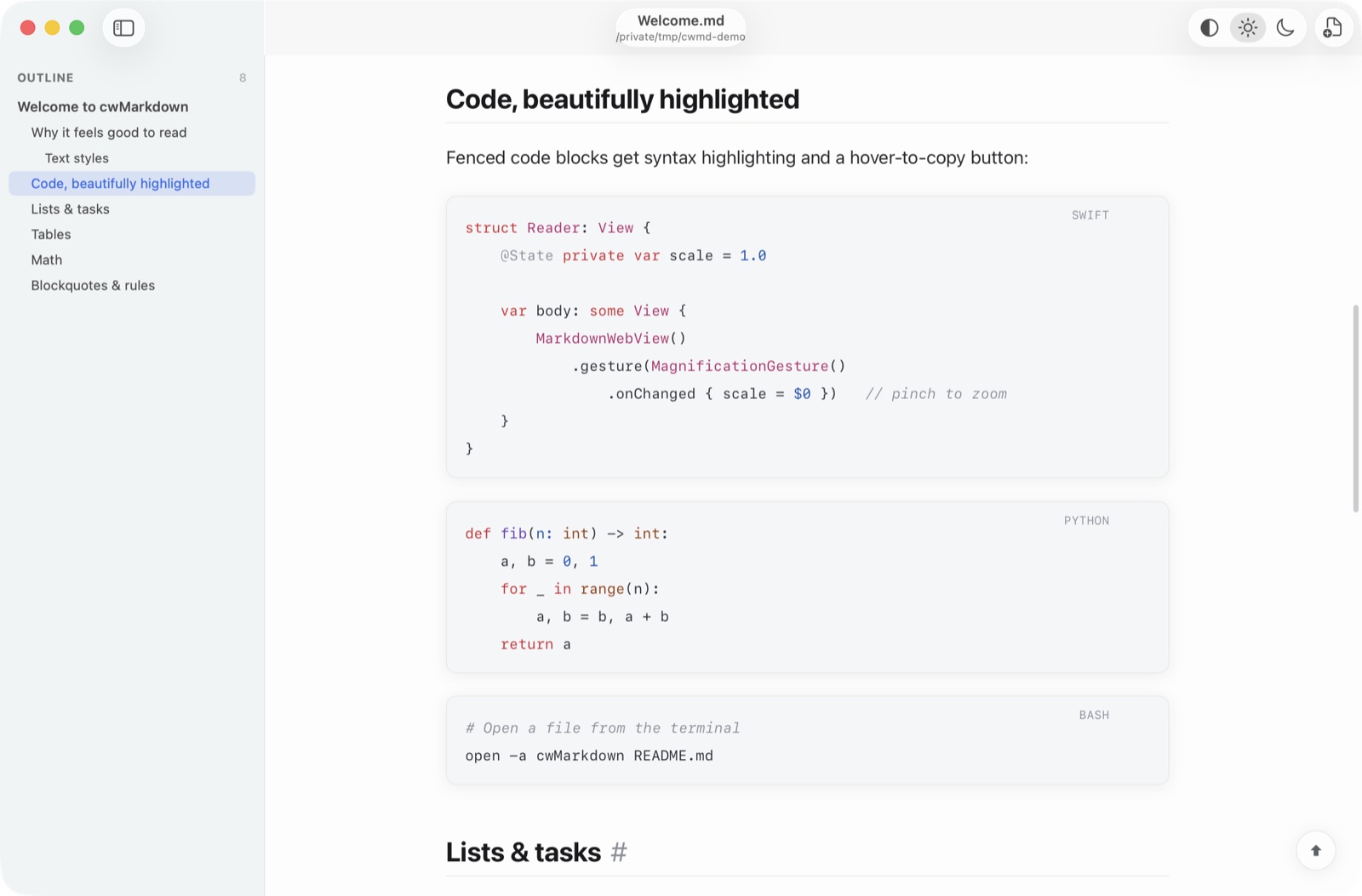Select the dark theme moon icon

[1285, 28]
